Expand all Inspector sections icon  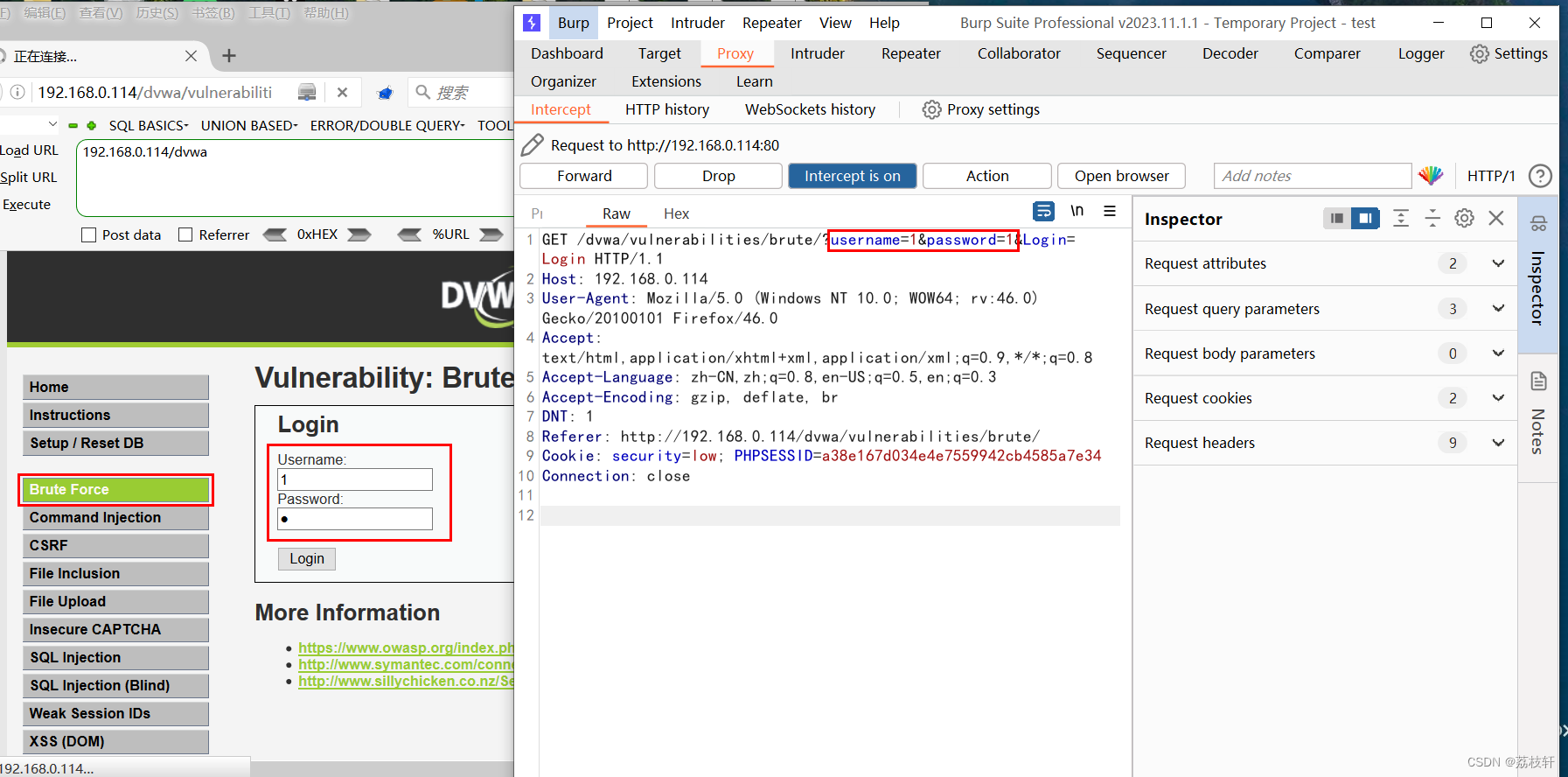pos(1401,219)
